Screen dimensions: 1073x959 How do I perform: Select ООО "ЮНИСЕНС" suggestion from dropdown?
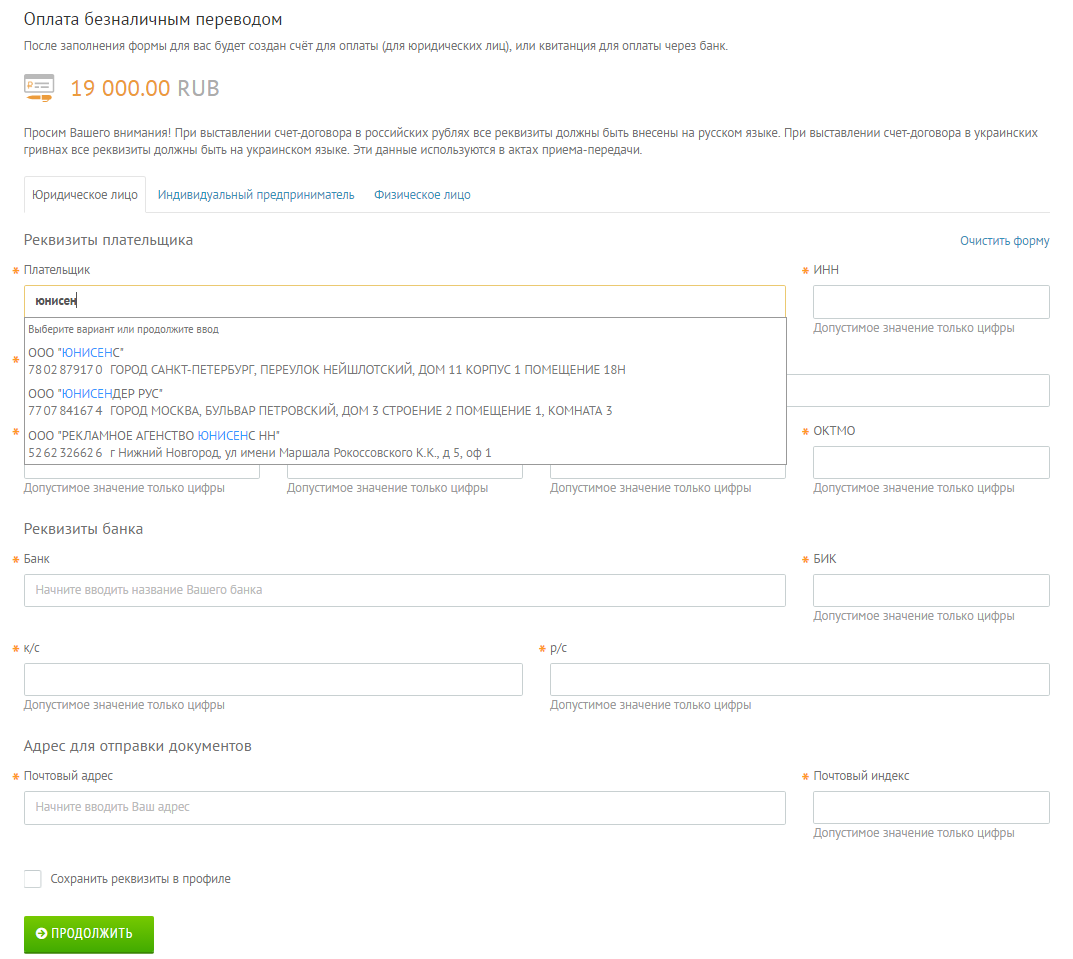405,361
